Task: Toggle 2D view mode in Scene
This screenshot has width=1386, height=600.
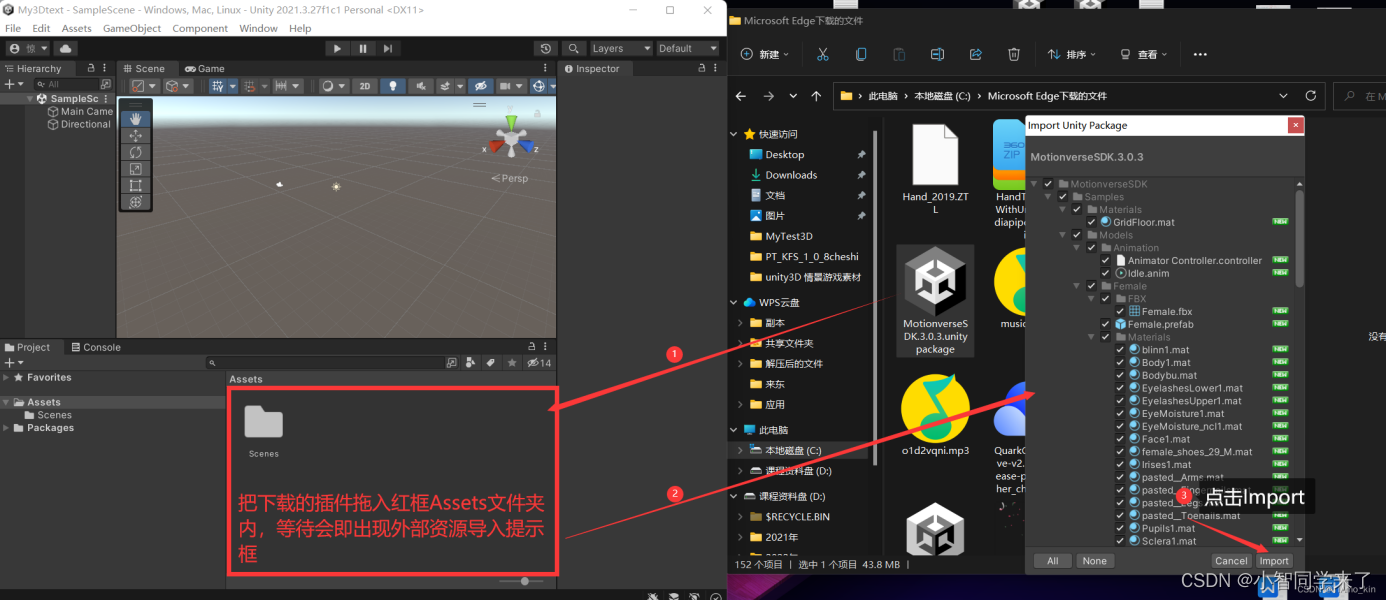Action: pyautogui.click(x=365, y=86)
